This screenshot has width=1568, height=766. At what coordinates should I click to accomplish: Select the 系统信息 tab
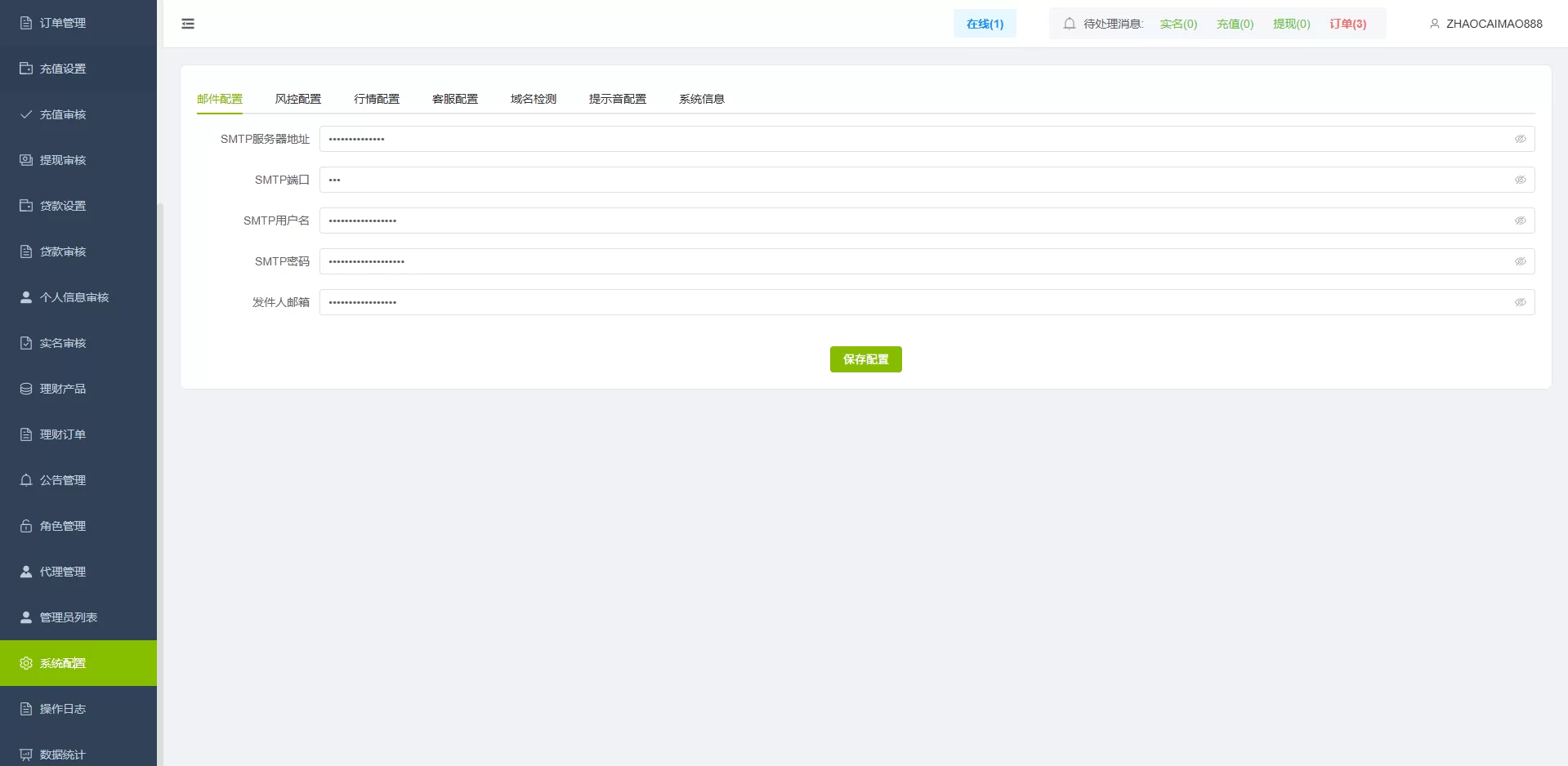(702, 99)
